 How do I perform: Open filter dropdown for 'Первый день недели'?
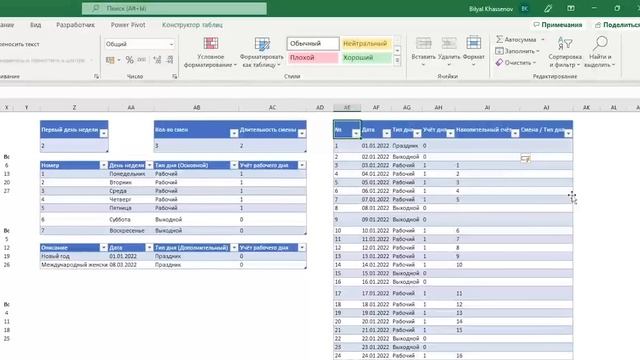click(104, 133)
